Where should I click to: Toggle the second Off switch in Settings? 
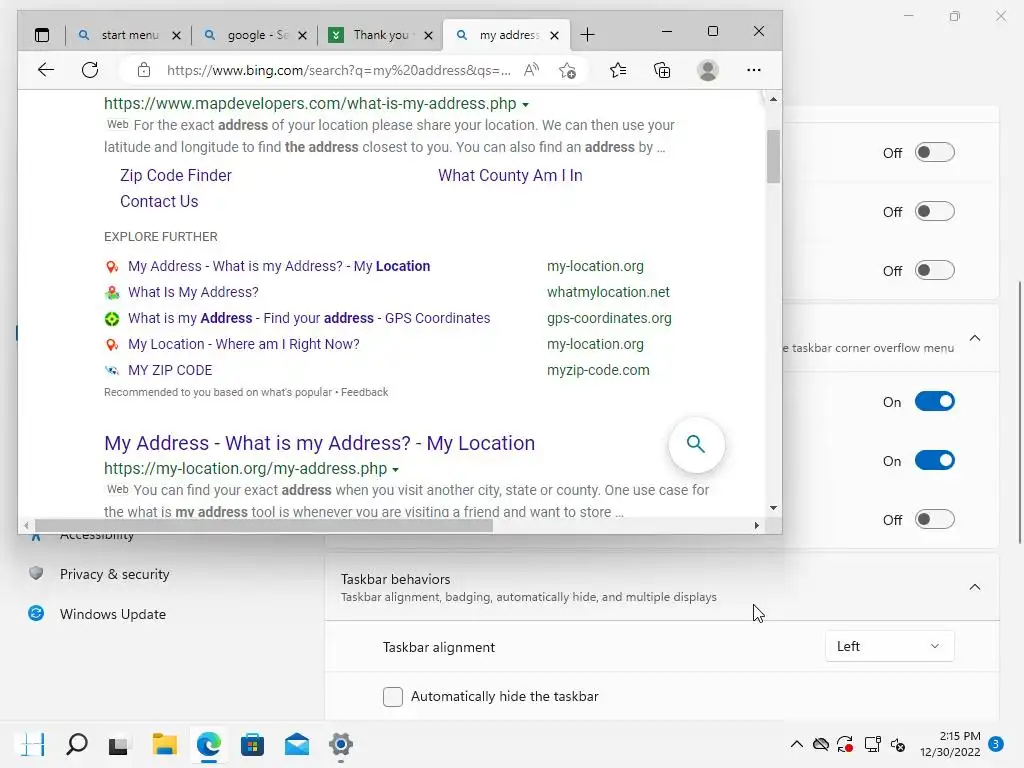[x=935, y=211]
